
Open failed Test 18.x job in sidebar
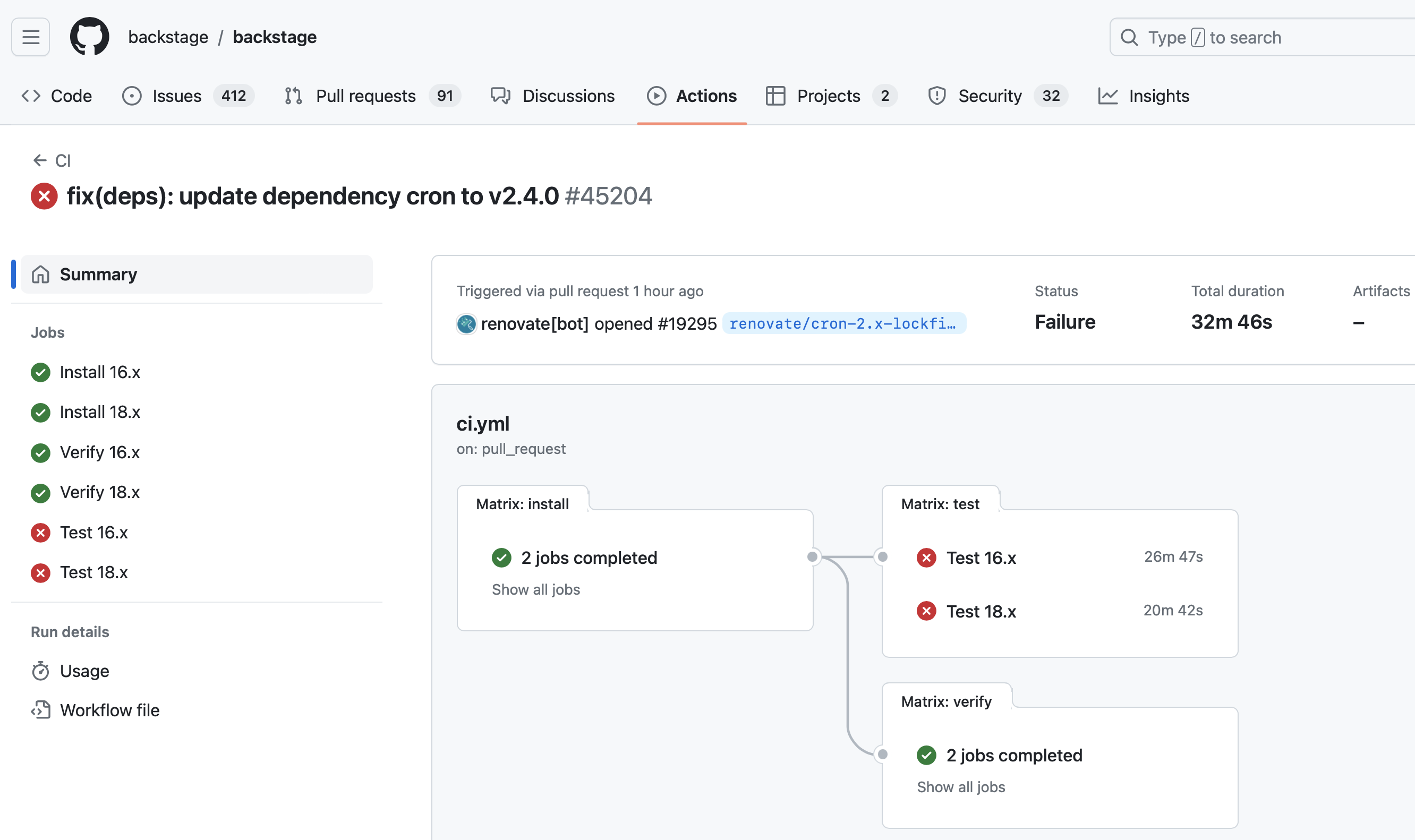click(x=79, y=573)
